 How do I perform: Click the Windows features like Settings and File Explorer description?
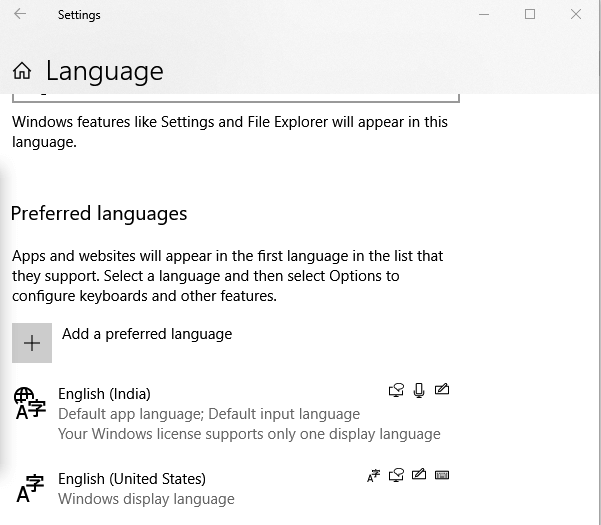230,132
